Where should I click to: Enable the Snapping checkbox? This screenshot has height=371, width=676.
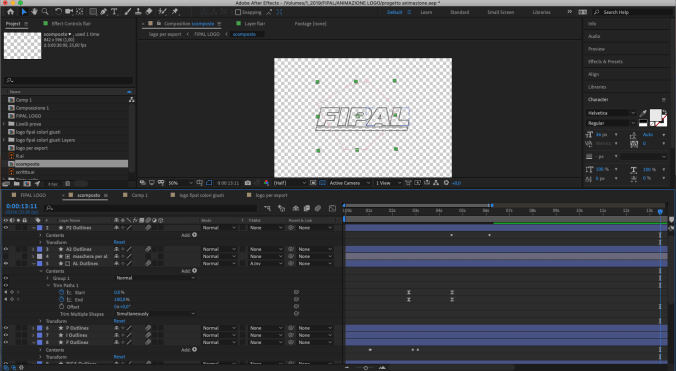click(x=238, y=12)
